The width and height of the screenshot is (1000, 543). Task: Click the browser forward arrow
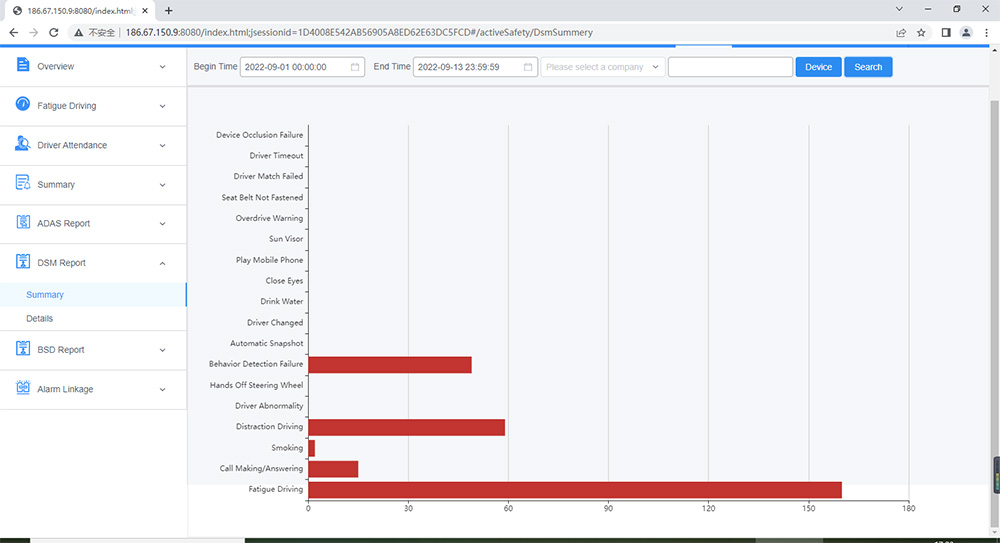(x=34, y=33)
